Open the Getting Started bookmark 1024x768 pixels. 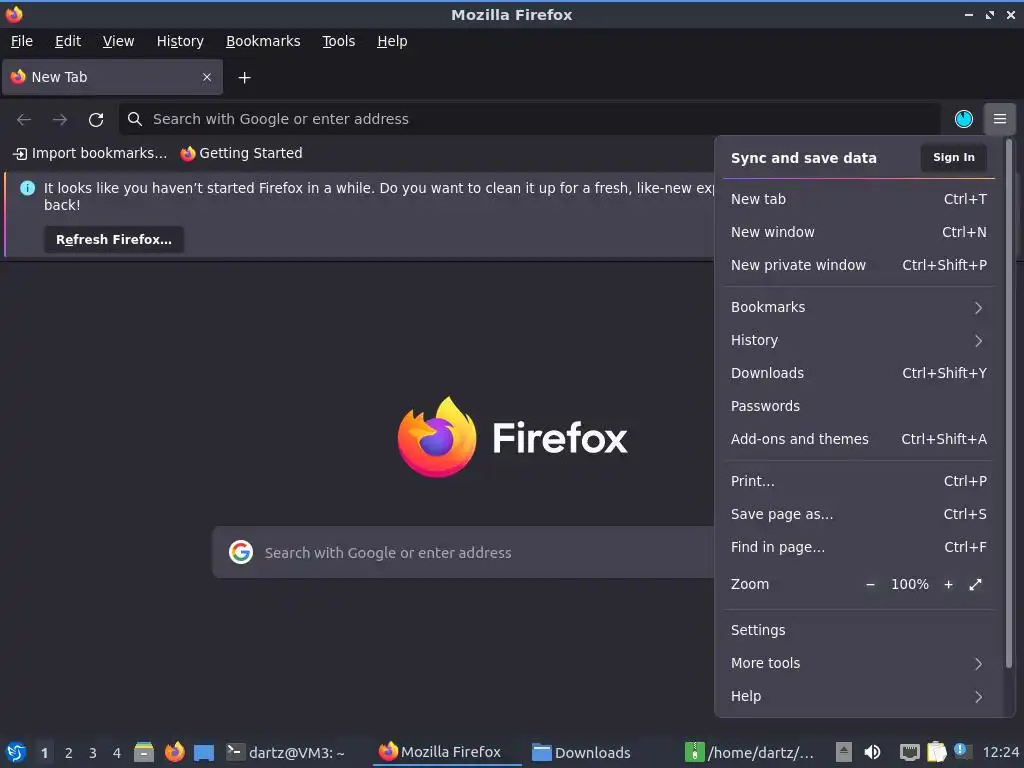(241, 153)
